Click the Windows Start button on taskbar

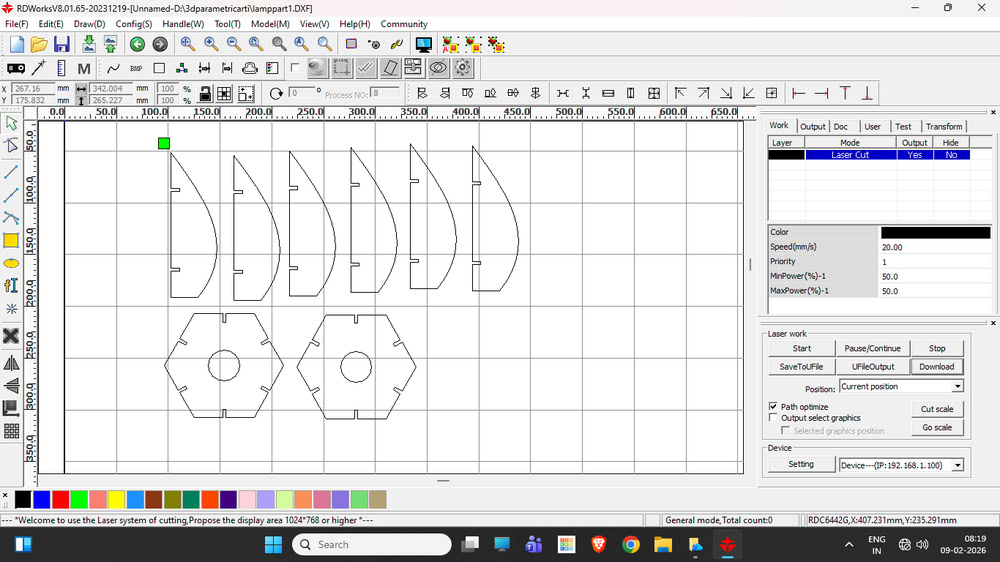(x=274, y=545)
